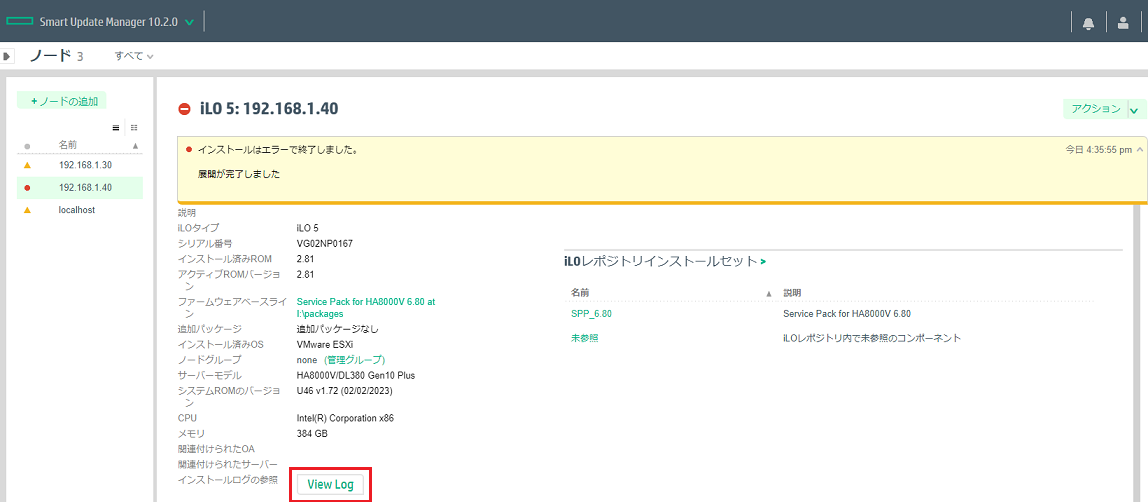
Task: Open the アクション dropdown arrow
Action: 1134,109
